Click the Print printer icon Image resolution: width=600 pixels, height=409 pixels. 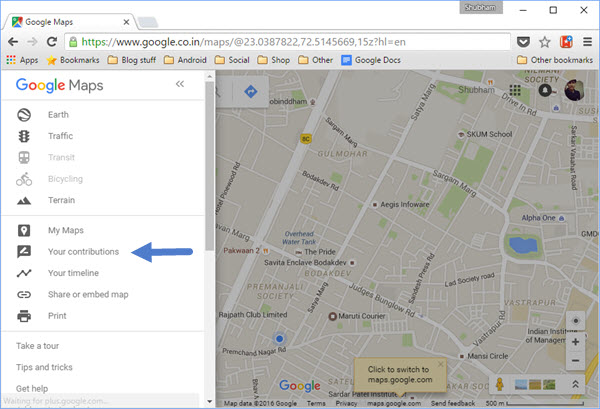(x=24, y=316)
